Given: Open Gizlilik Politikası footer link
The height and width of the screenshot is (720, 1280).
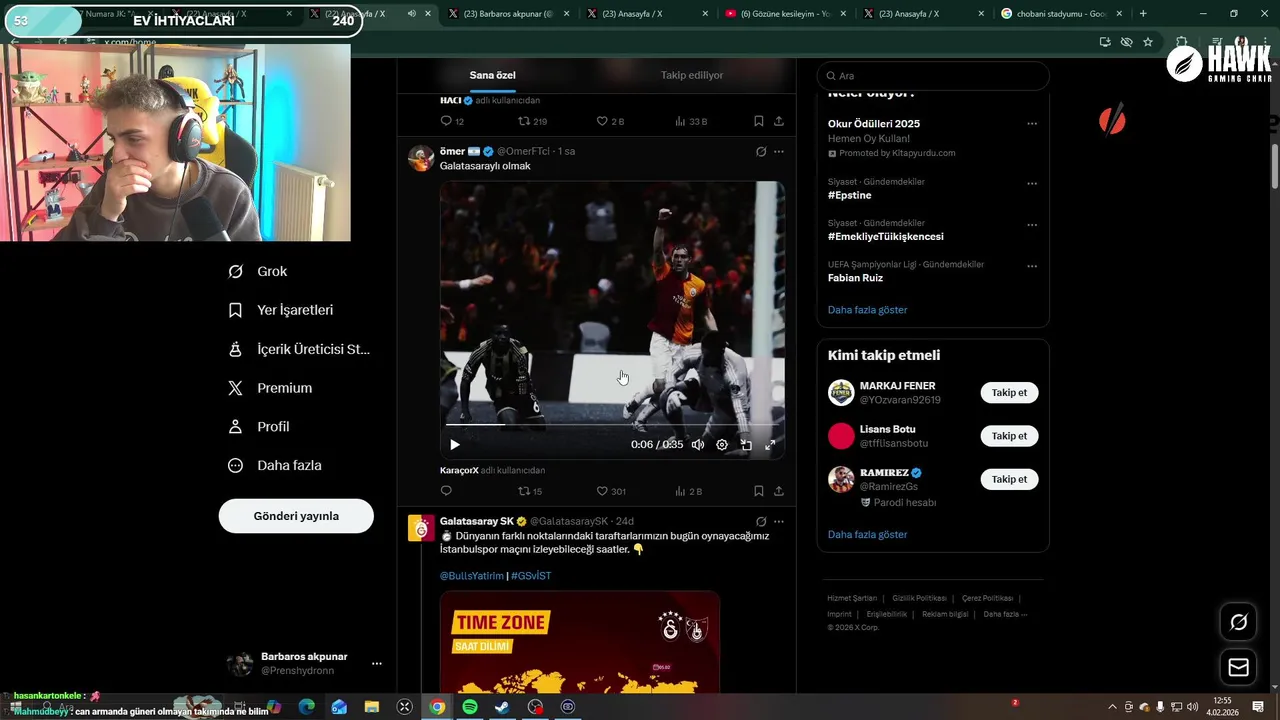Looking at the screenshot, I should click(919, 598).
